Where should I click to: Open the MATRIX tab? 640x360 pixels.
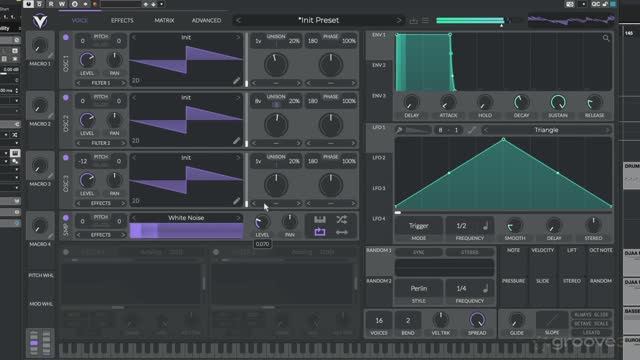(164, 20)
